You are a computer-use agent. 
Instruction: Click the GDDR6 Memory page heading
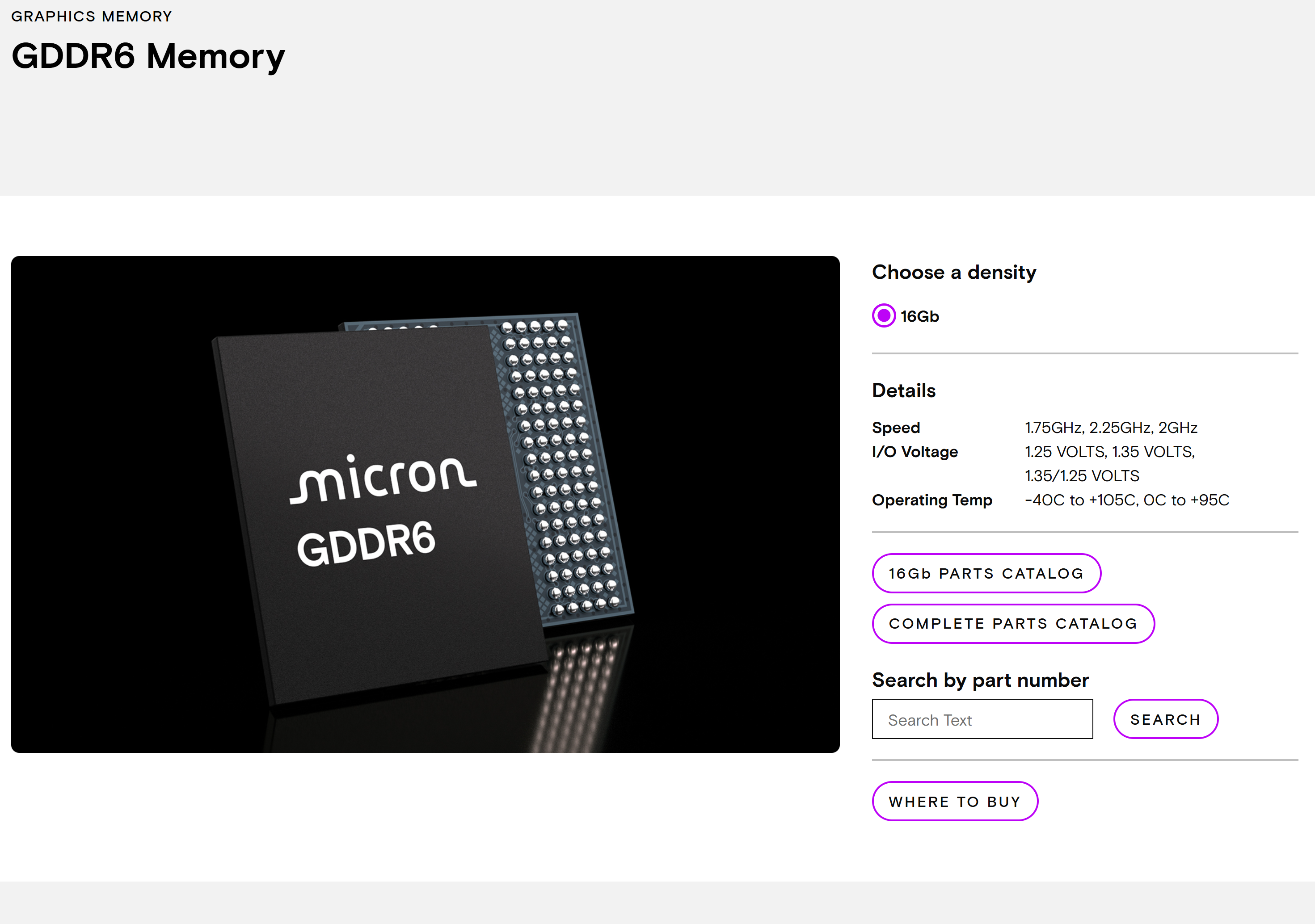(x=148, y=56)
